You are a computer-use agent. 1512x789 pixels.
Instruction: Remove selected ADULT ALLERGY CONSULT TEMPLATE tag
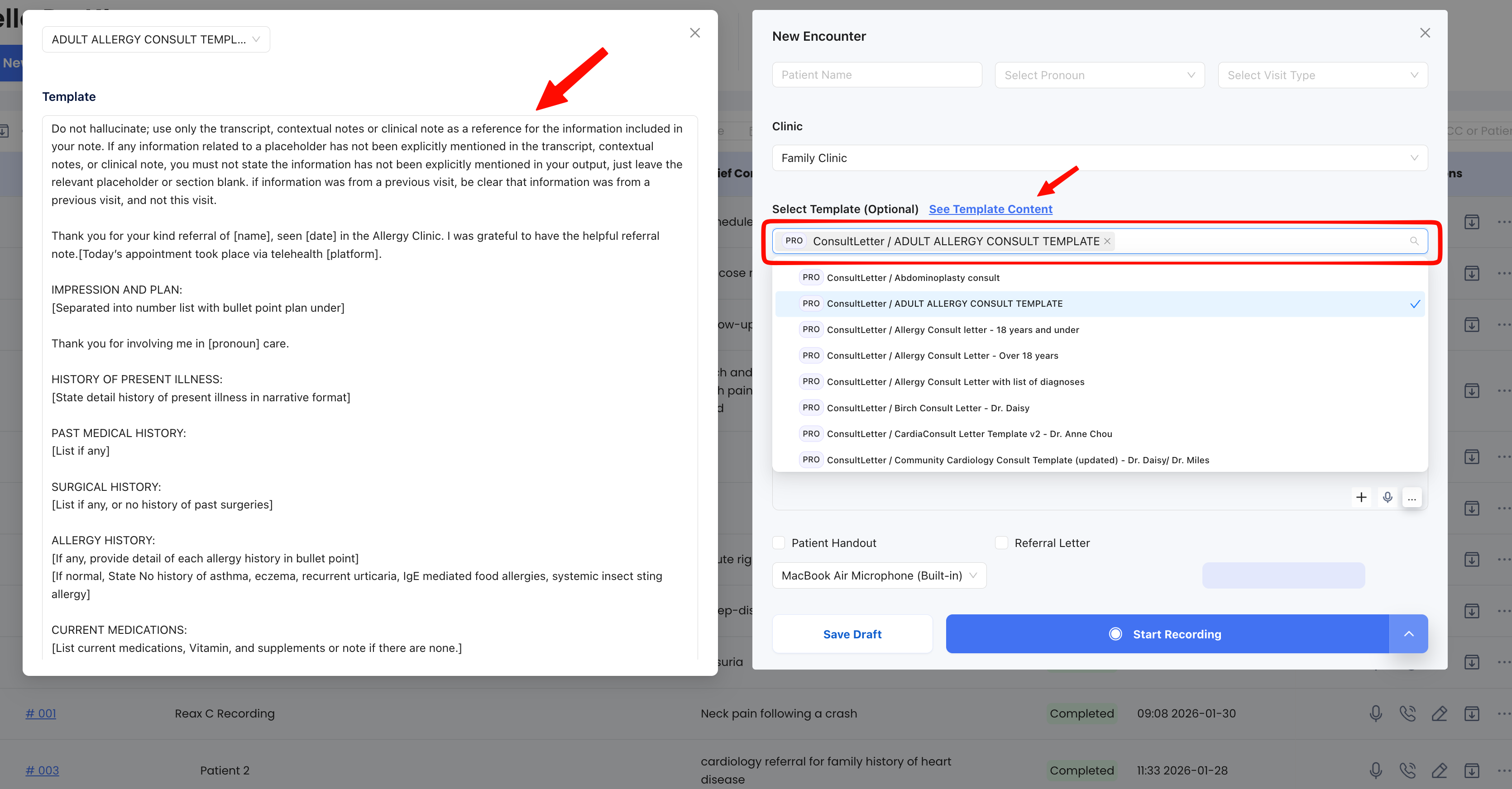1107,241
